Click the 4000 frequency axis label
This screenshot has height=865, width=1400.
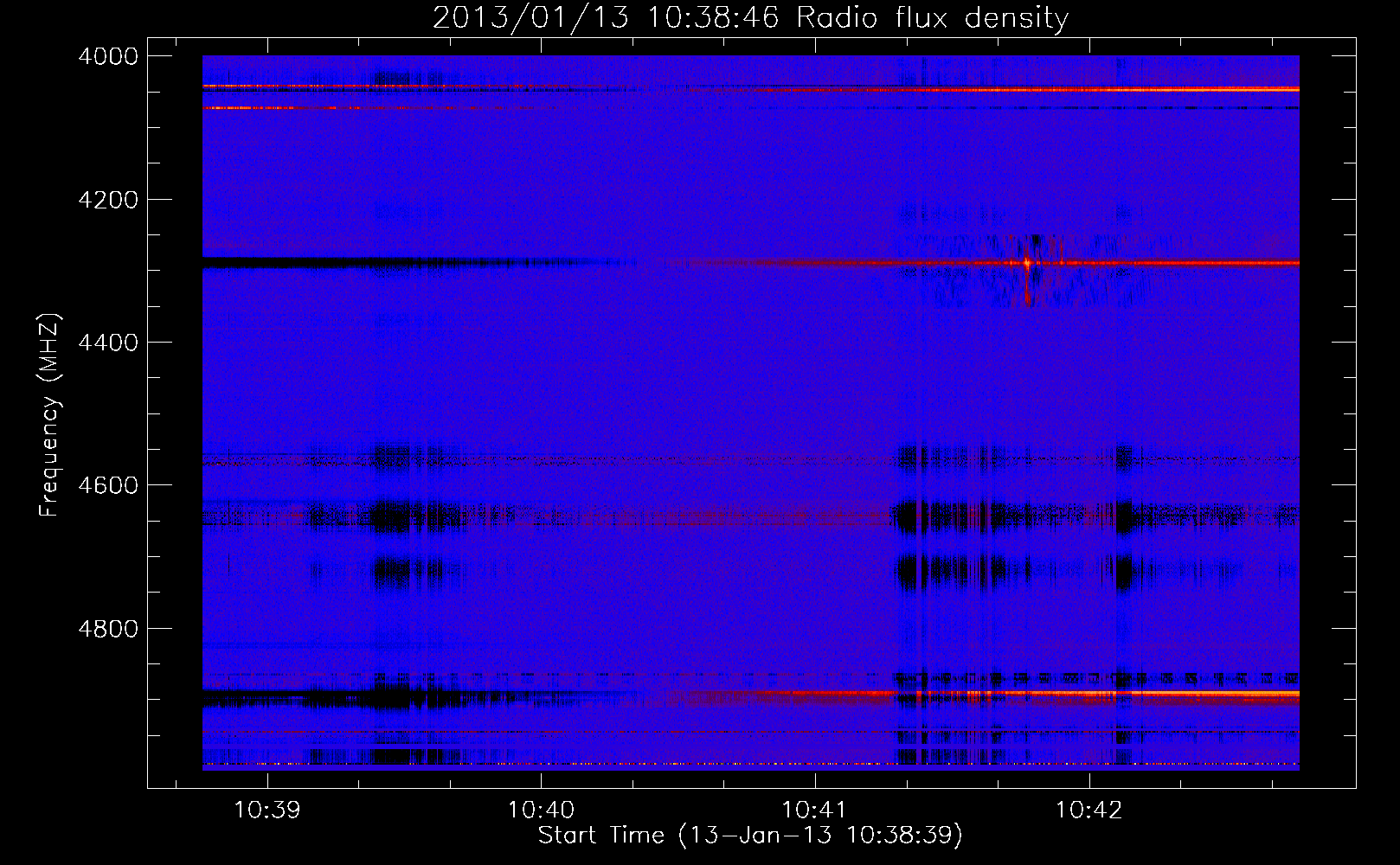tap(108, 56)
